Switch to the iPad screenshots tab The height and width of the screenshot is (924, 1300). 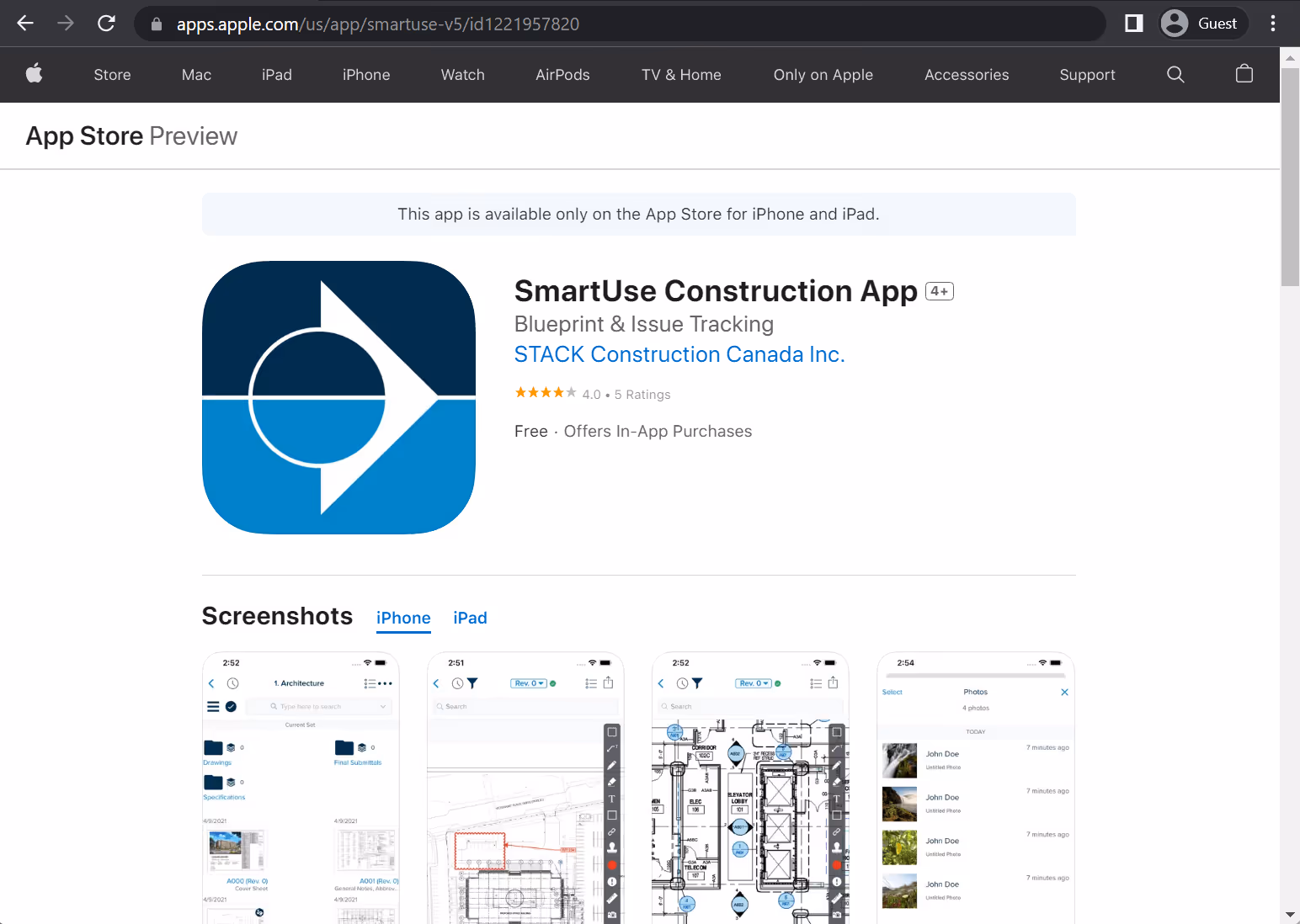pos(470,618)
